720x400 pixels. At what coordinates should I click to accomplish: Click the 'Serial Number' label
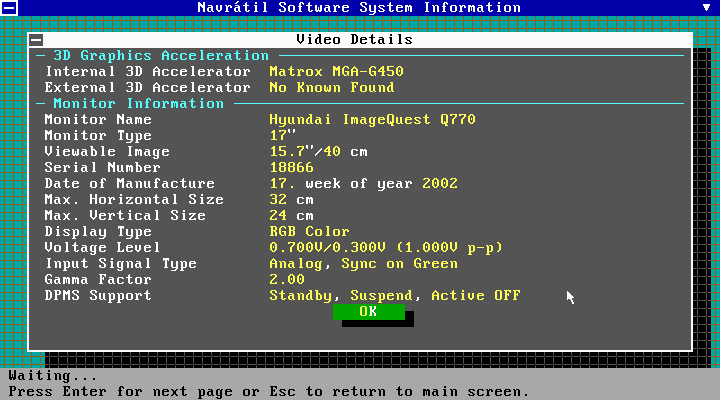[103, 168]
